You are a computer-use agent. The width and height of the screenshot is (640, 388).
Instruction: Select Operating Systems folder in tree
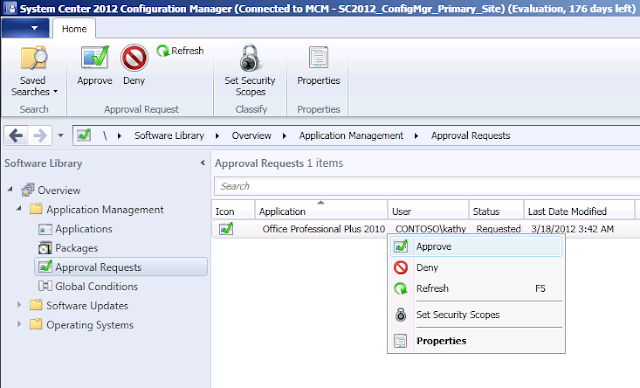(82, 325)
